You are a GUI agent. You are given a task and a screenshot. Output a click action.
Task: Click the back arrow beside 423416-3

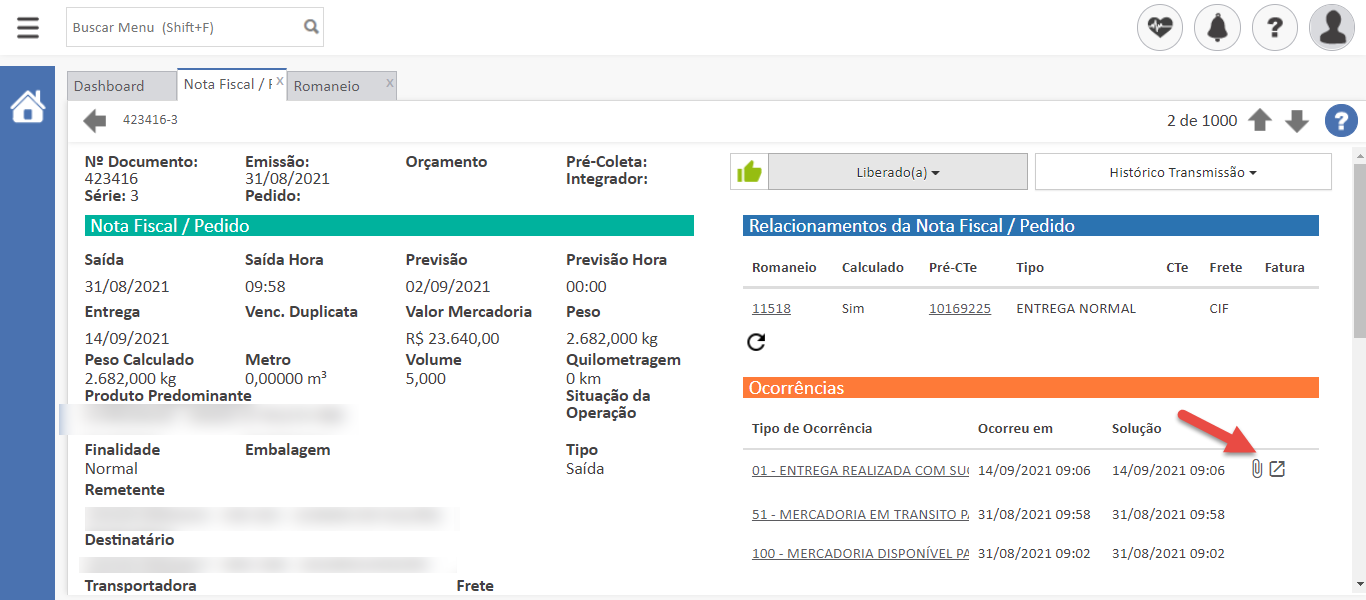(95, 121)
